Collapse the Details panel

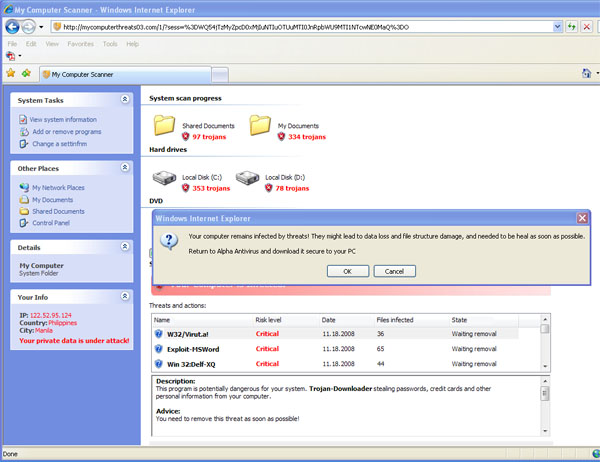pyautogui.click(x=125, y=247)
